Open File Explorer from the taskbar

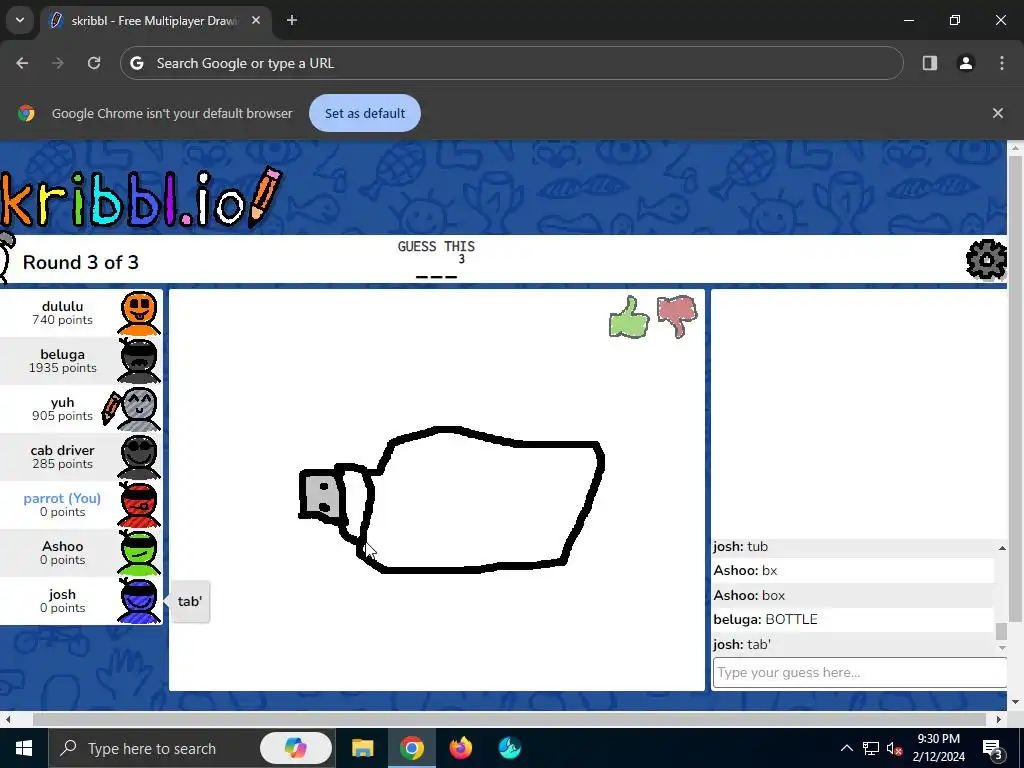pos(362,748)
